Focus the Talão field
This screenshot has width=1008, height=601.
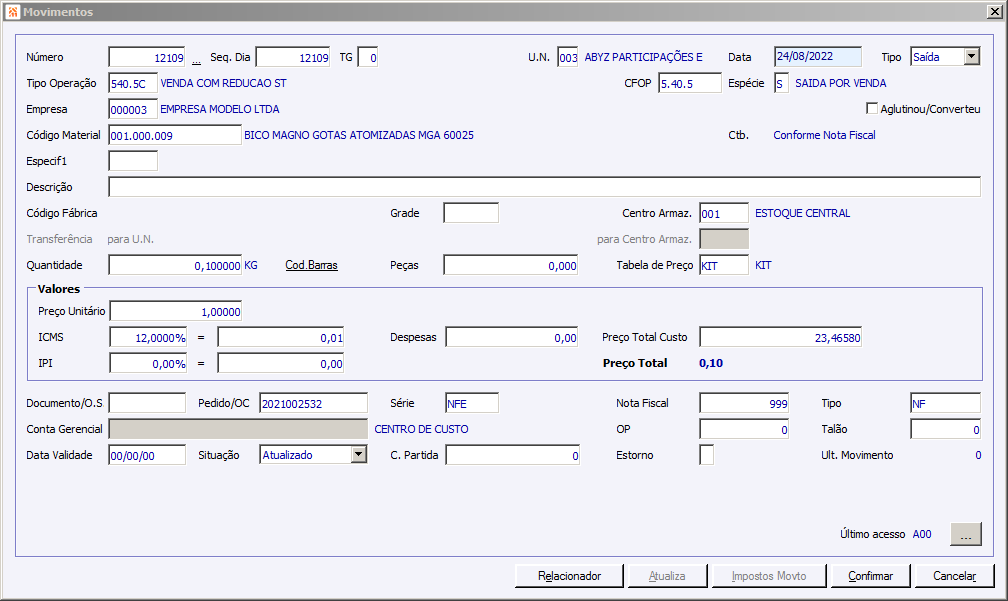946,429
